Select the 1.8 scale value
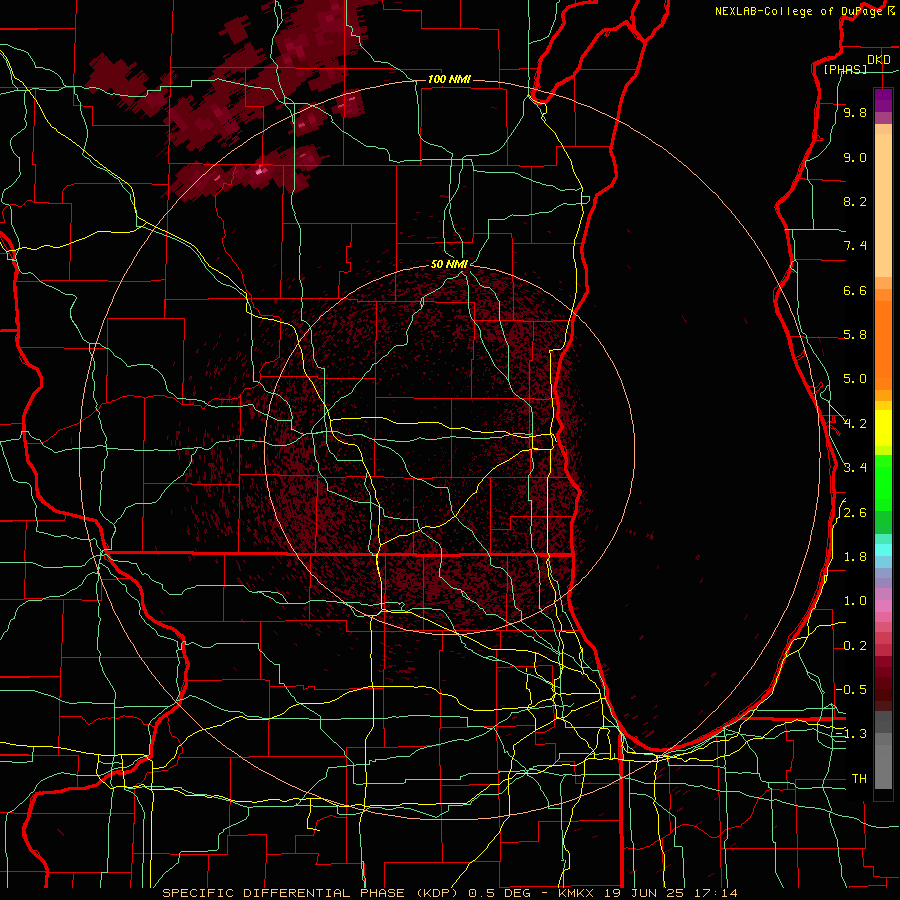The image size is (900, 900). pyautogui.click(x=855, y=557)
